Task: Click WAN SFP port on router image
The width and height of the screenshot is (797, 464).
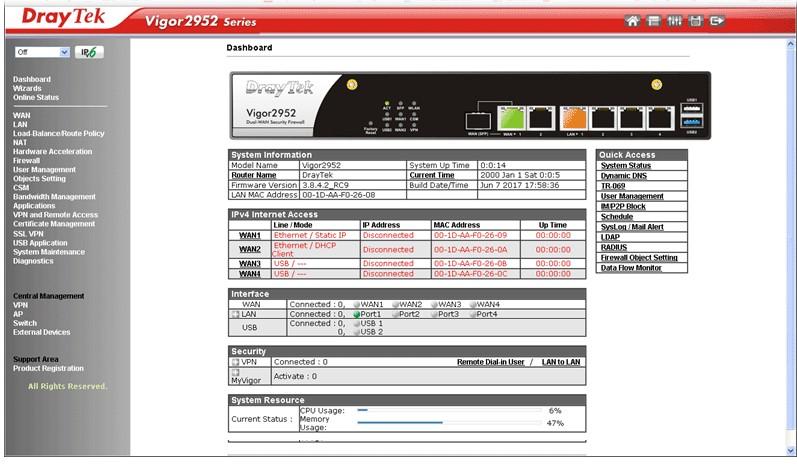Action: 478,121
